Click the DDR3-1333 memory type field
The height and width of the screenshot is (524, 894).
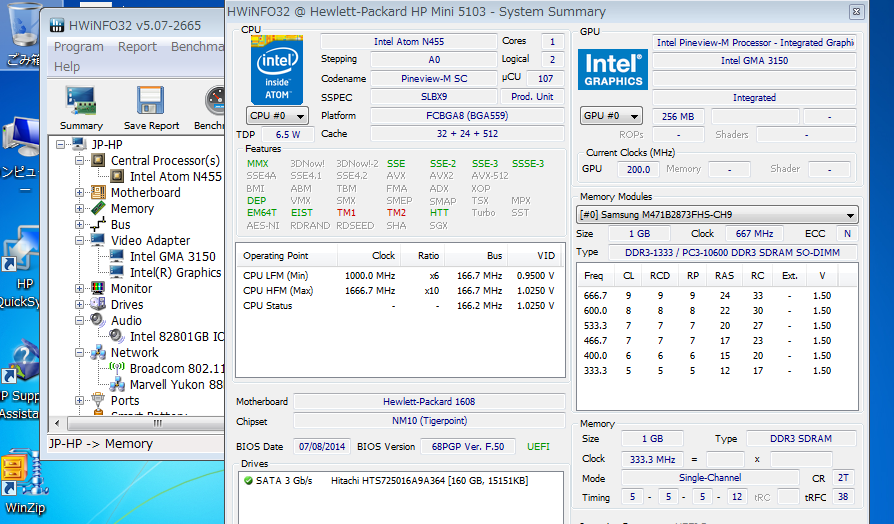pyautogui.click(x=732, y=253)
